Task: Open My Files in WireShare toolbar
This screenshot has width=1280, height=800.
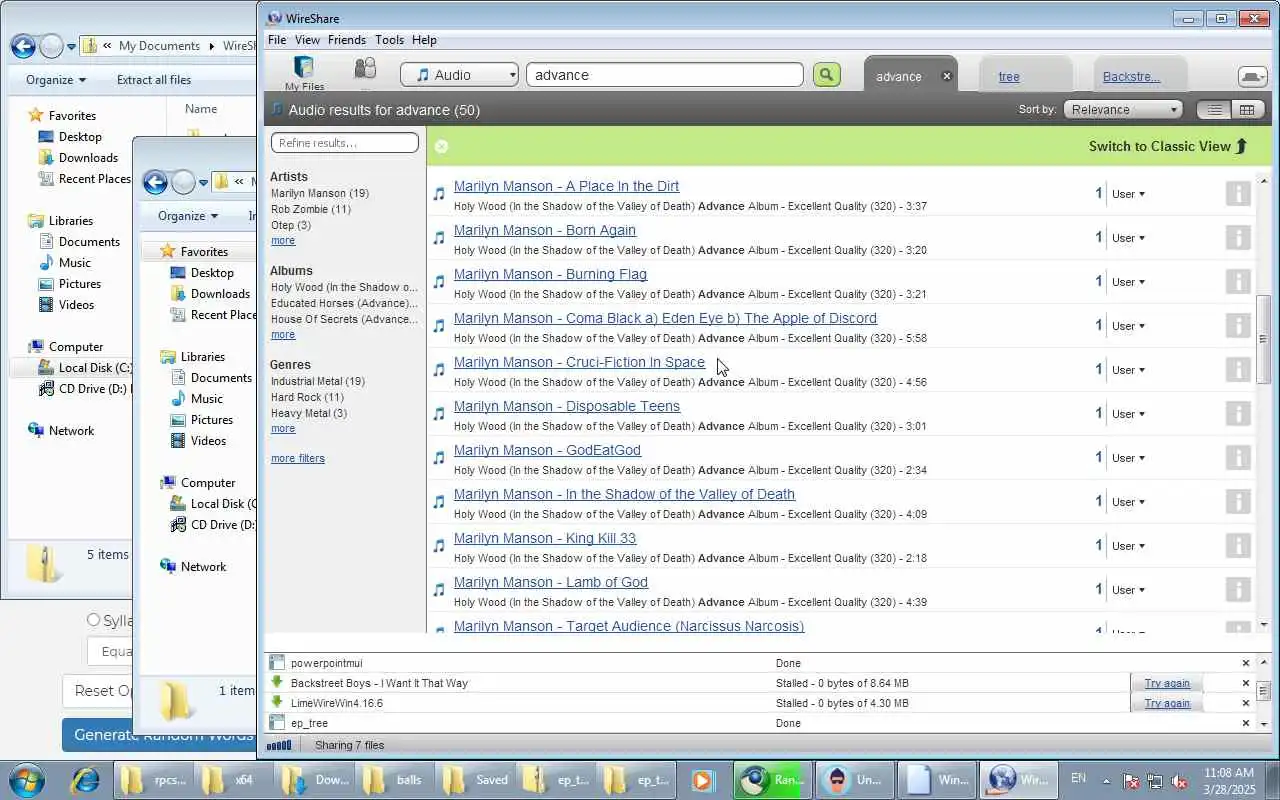Action: (304, 73)
